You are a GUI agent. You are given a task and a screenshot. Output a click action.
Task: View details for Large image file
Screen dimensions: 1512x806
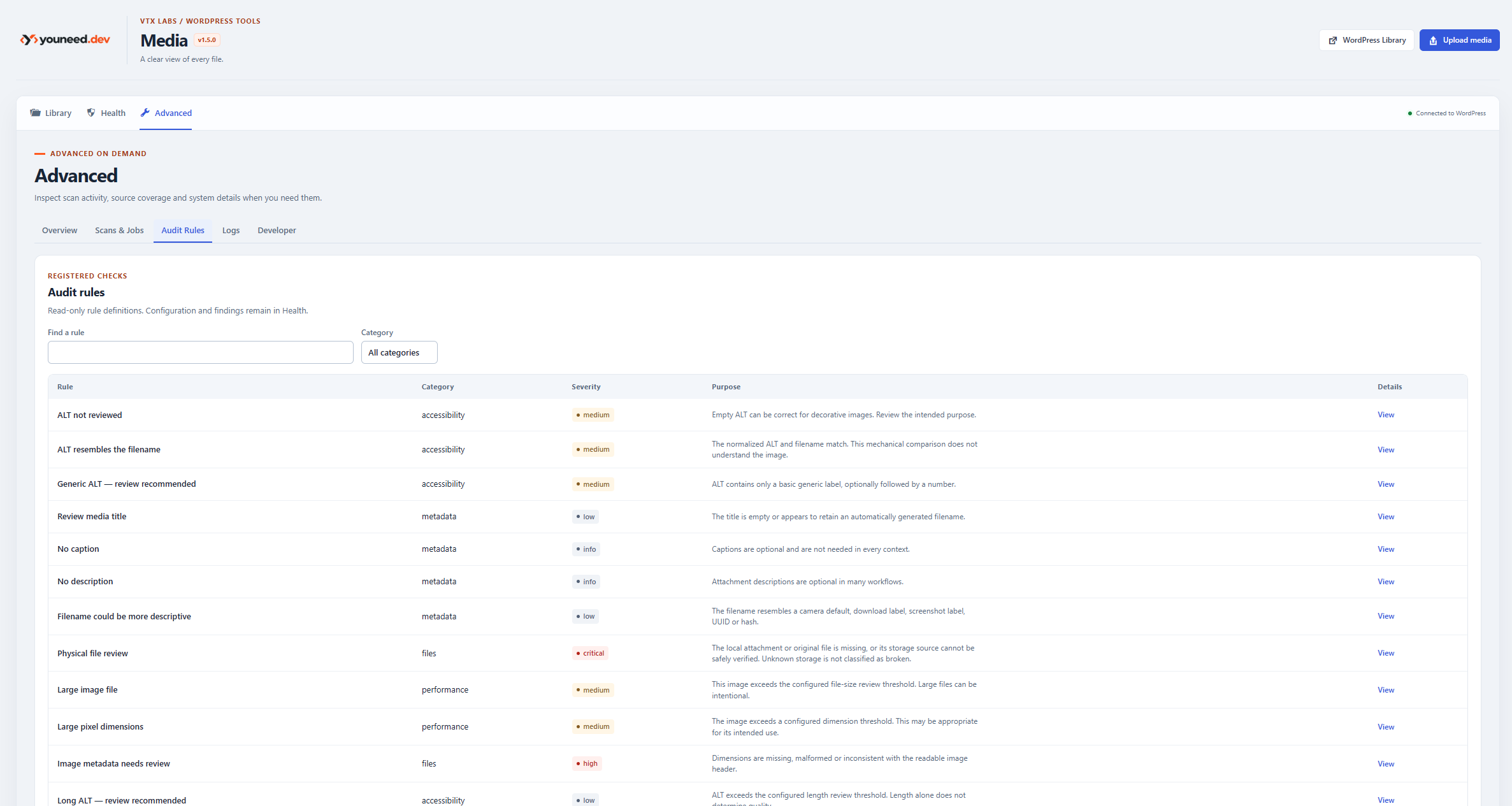(1385, 690)
